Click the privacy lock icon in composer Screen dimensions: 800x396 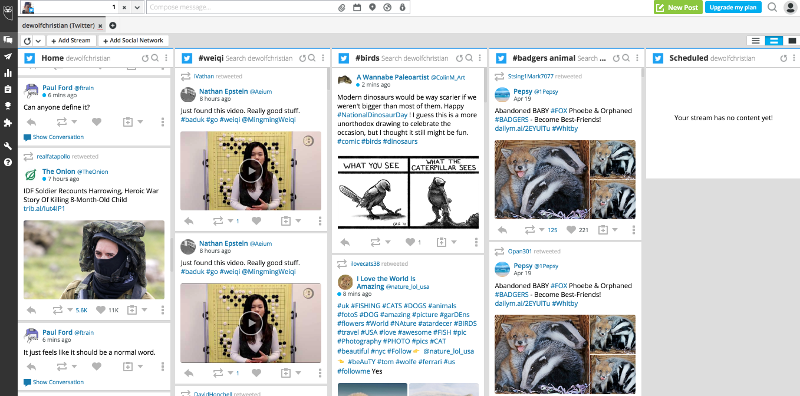402,7
